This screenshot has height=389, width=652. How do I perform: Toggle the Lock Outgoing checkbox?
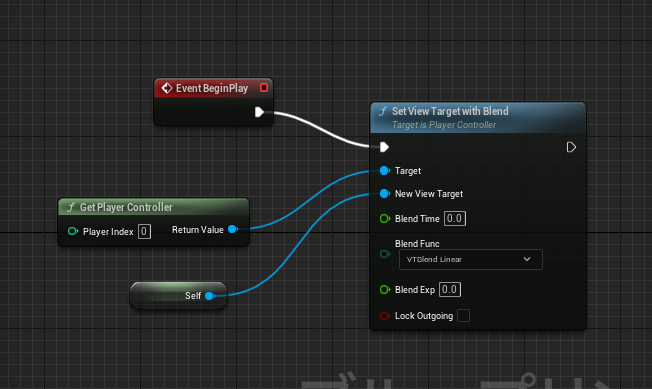(x=463, y=315)
